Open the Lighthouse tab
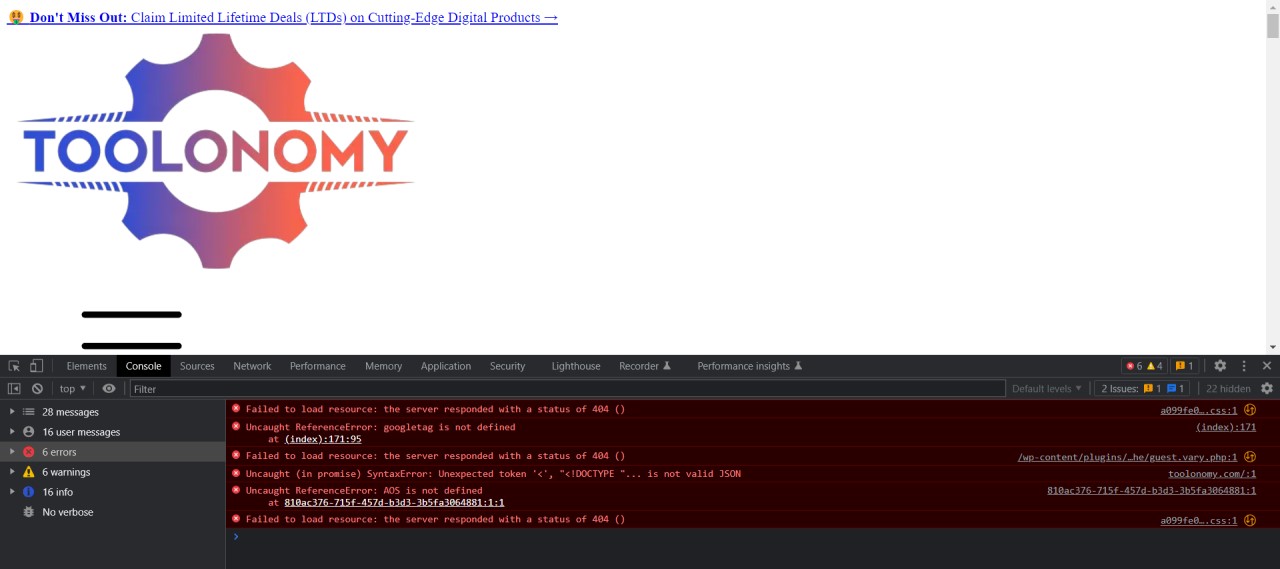Image resolution: width=1280 pixels, height=569 pixels. 576,366
